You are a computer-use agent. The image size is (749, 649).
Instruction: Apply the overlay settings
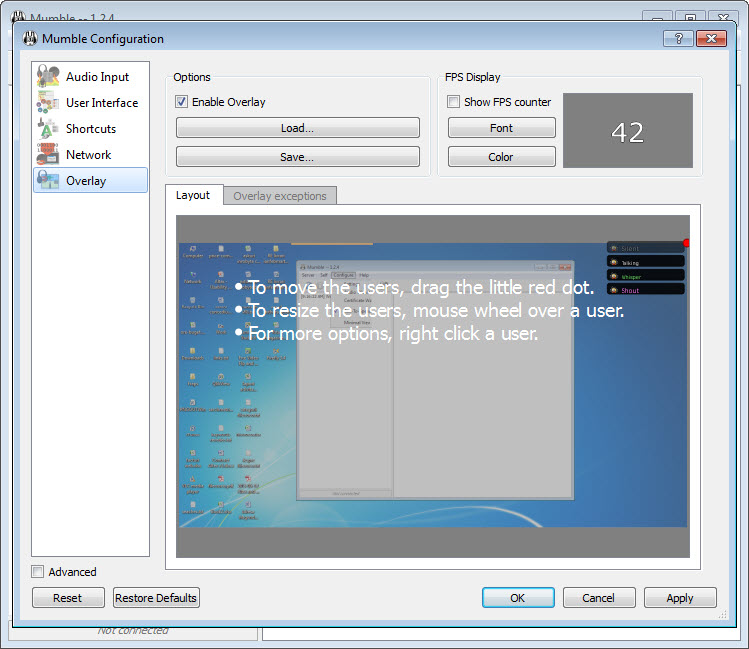(x=680, y=598)
